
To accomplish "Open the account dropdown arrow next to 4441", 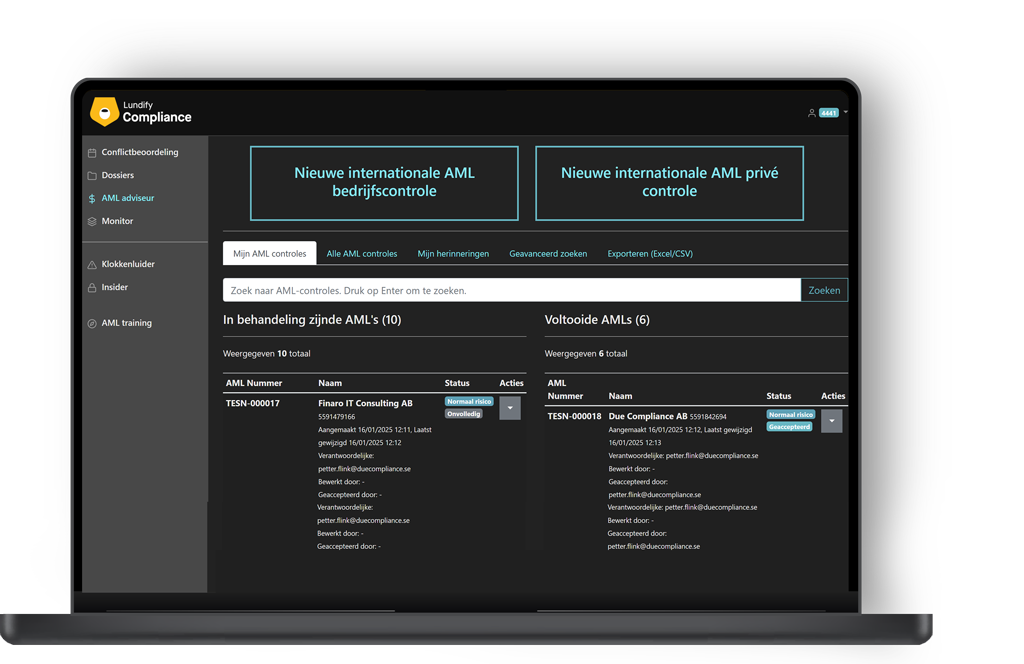I will tap(843, 112).
